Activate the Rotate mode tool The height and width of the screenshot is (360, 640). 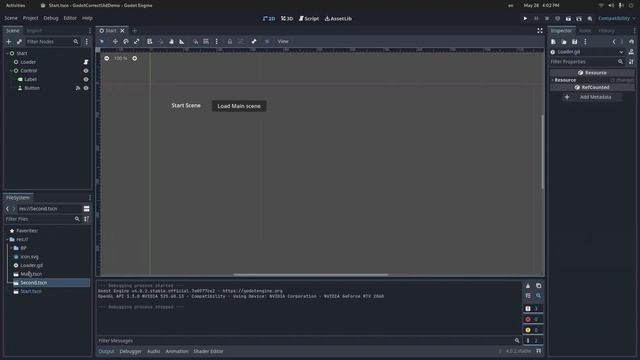(x=126, y=41)
